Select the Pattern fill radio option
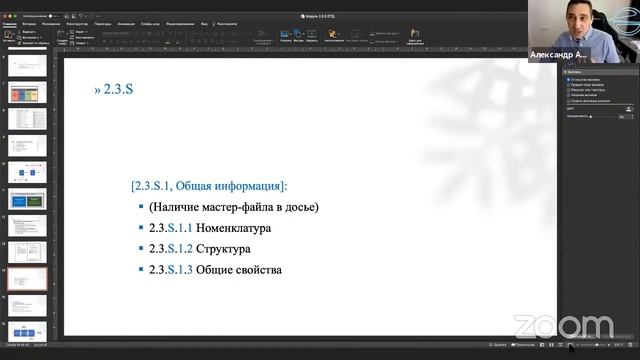640x360 pixels. (569, 95)
